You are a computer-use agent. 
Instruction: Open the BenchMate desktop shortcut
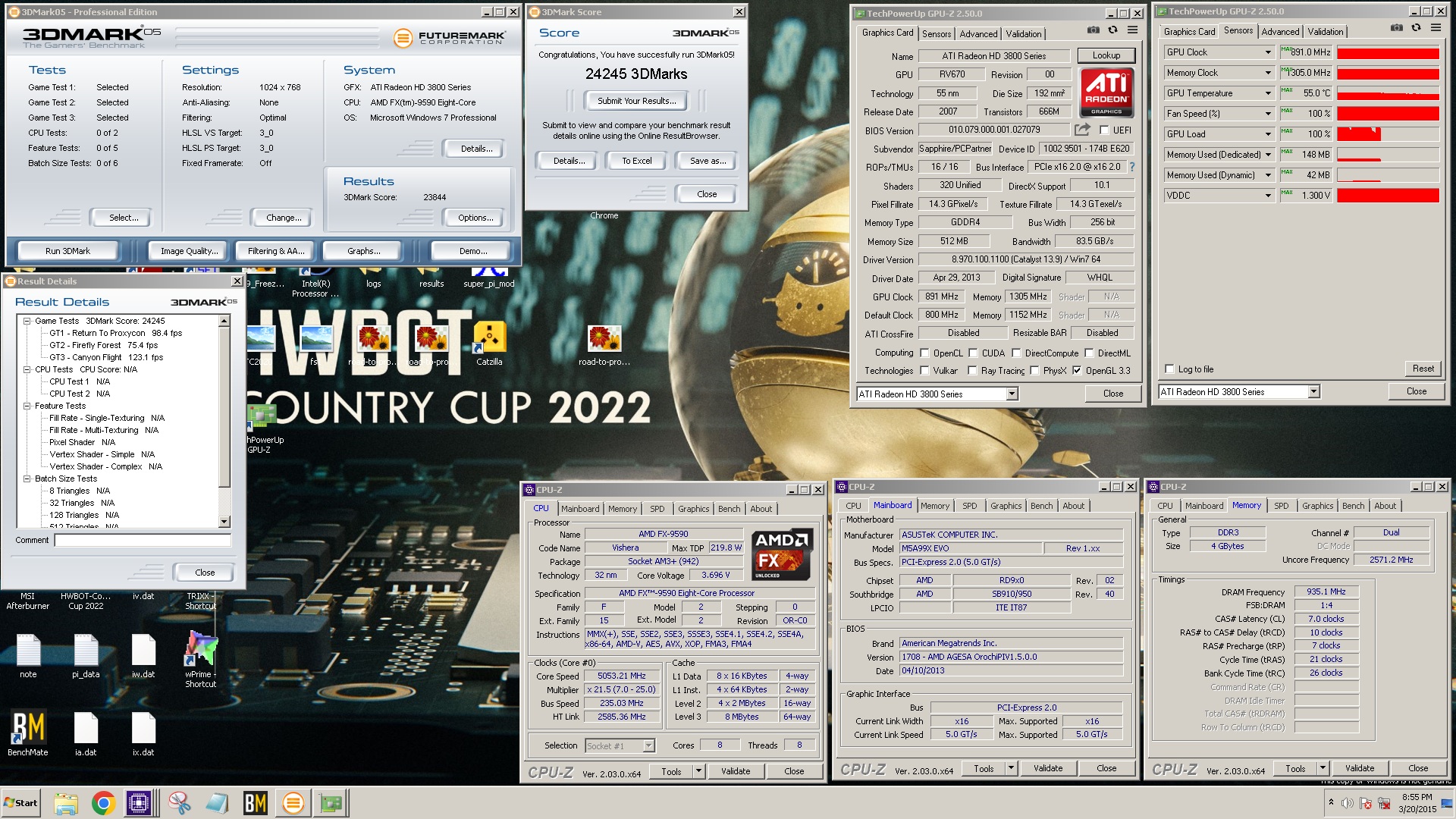pos(28,733)
